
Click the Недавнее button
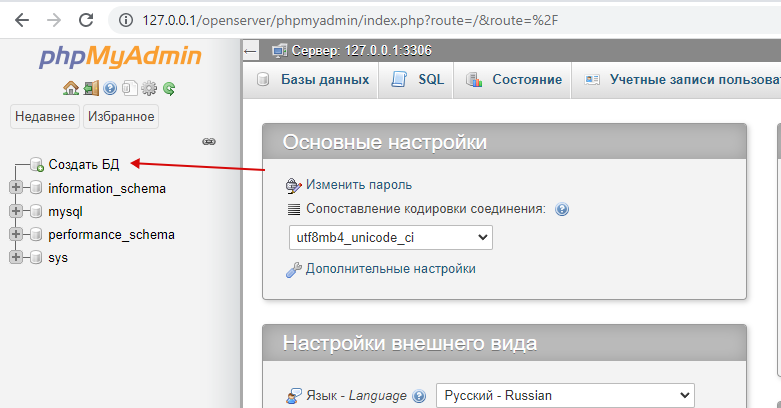pyautogui.click(x=45, y=117)
